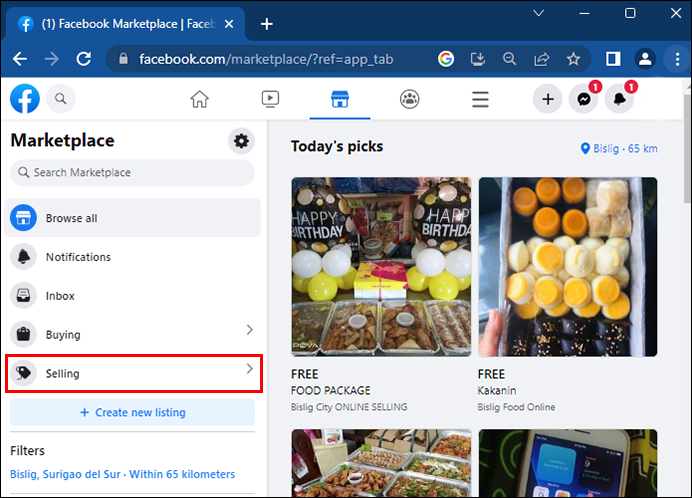Screen dimensions: 692x498
Task: Open the tab search dropdown arrow
Action: point(538,13)
